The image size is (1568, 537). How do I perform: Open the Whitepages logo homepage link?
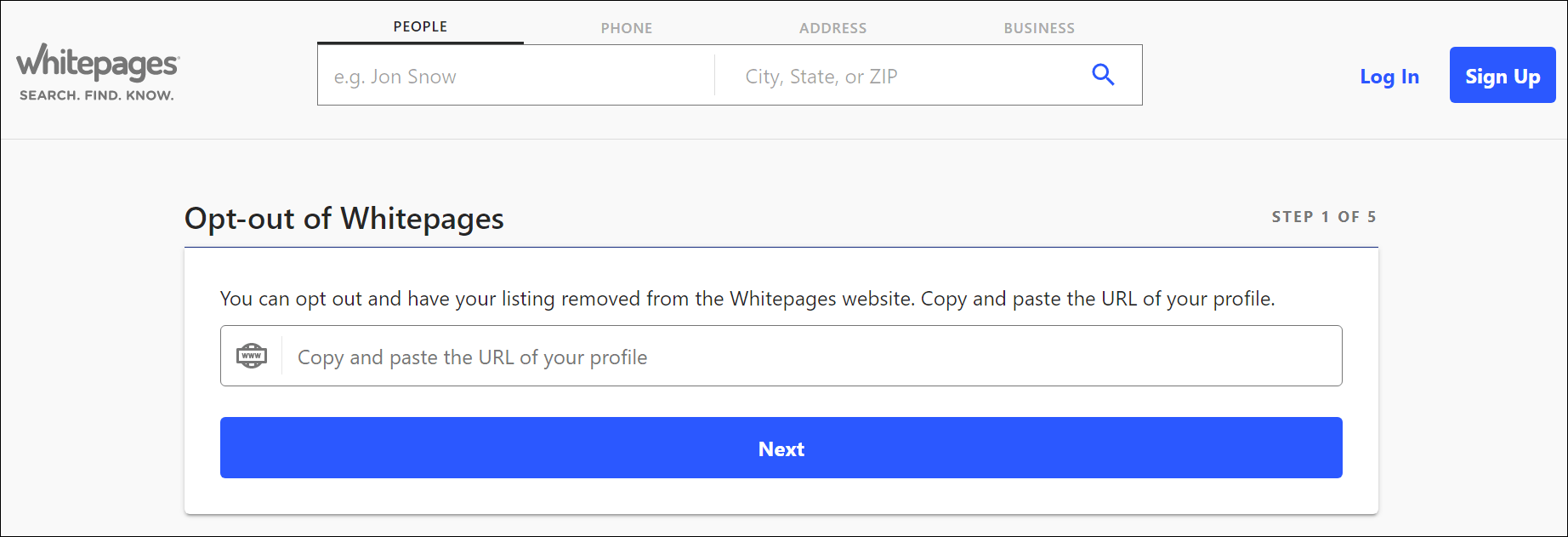[x=98, y=62]
